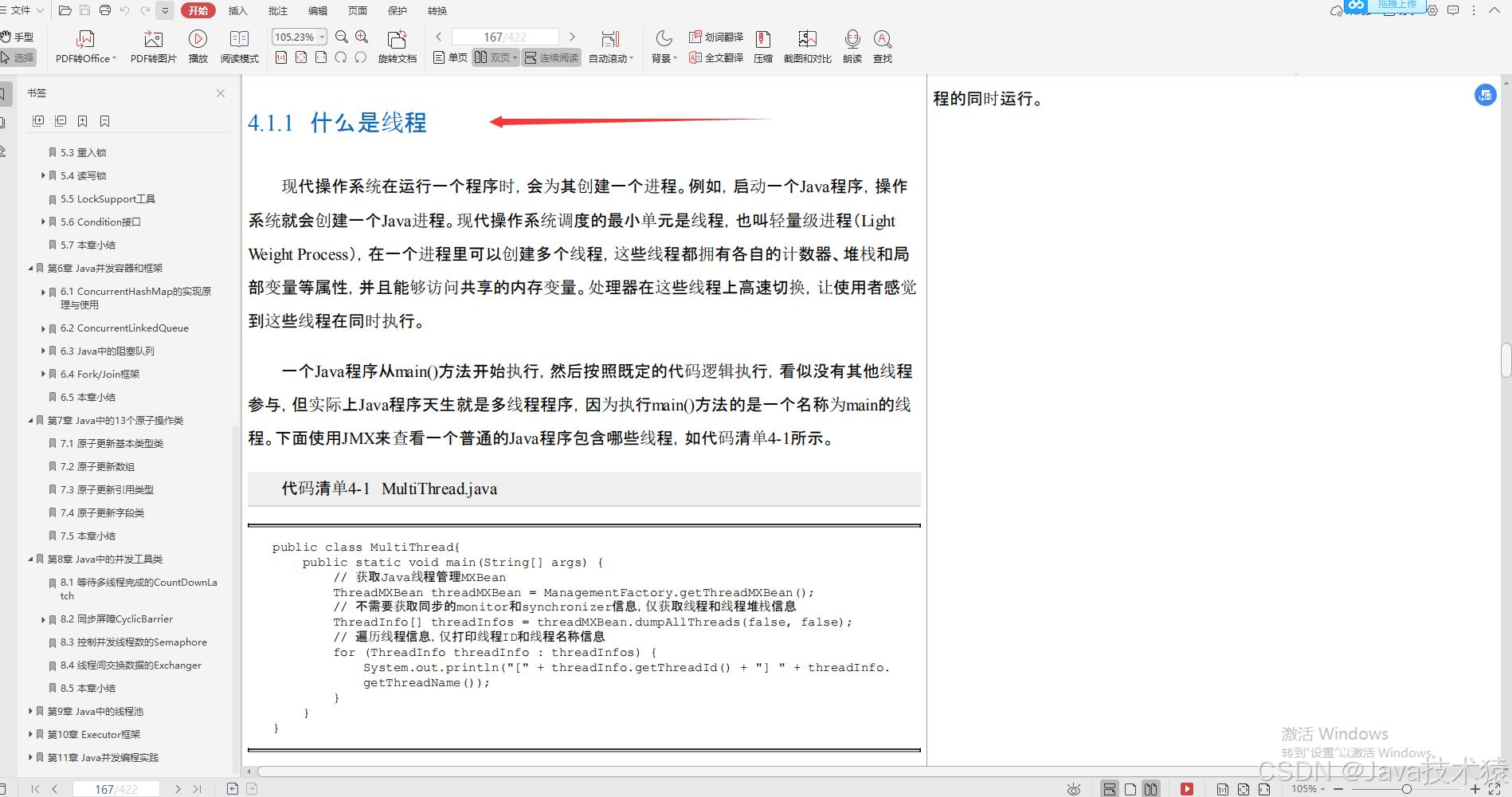Expand 第9章 Java中的线程池
This screenshot has width=1512, height=797.
click(x=30, y=711)
